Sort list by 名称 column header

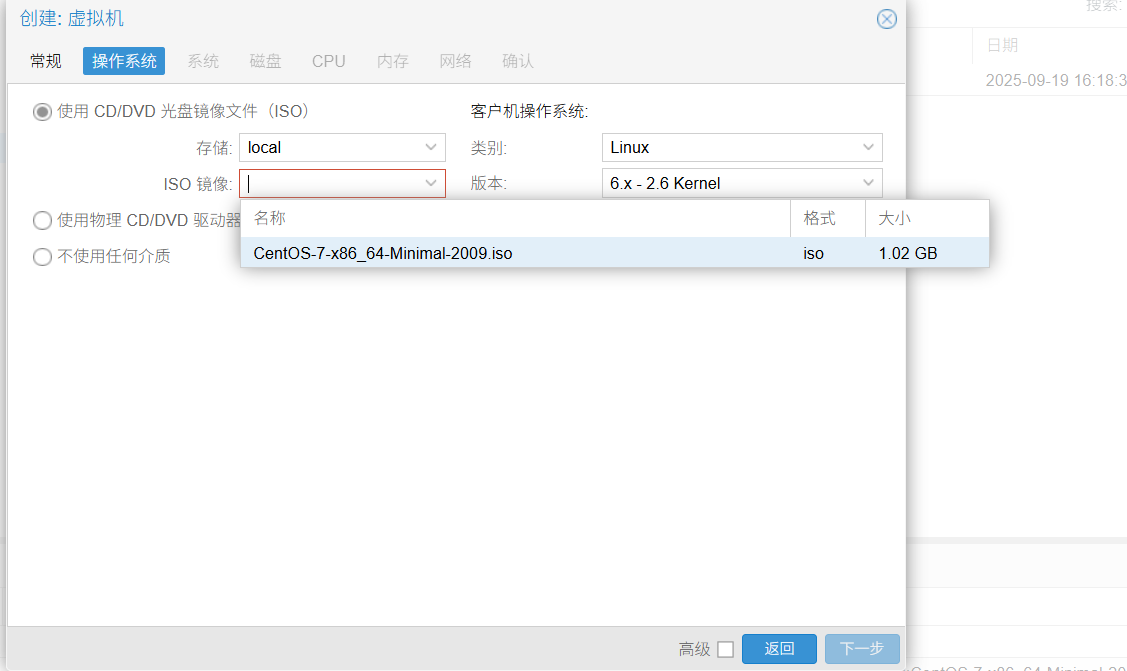tap(515, 218)
